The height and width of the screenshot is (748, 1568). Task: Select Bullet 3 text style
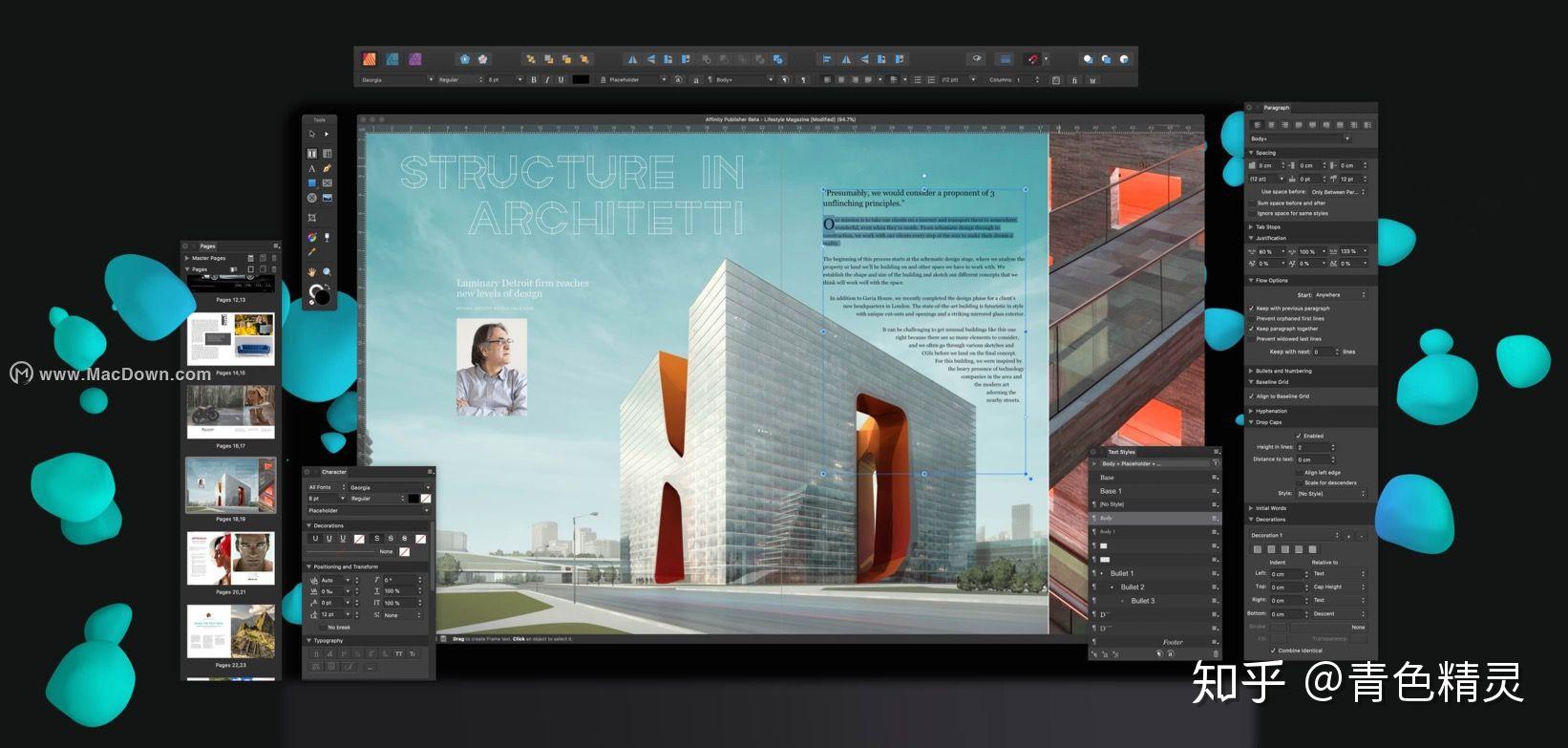tap(1155, 601)
